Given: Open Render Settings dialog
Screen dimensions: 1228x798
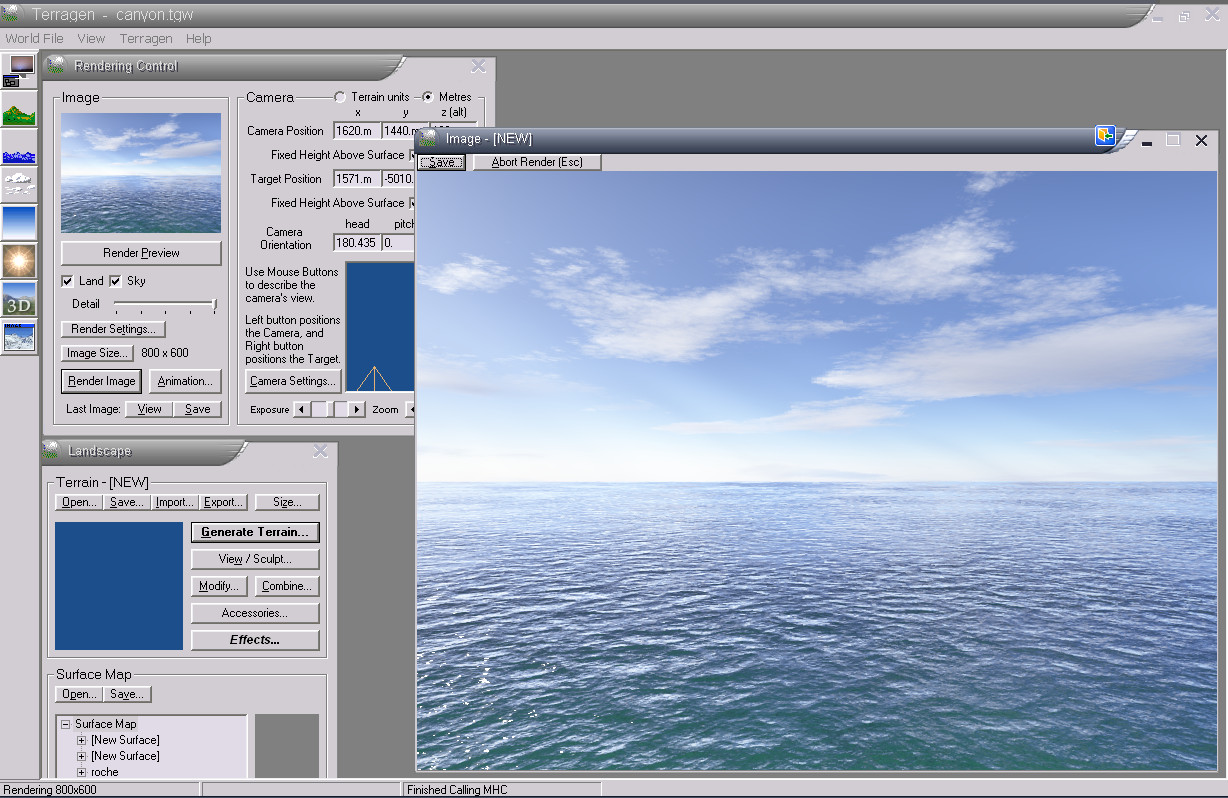Looking at the screenshot, I should 113,329.
